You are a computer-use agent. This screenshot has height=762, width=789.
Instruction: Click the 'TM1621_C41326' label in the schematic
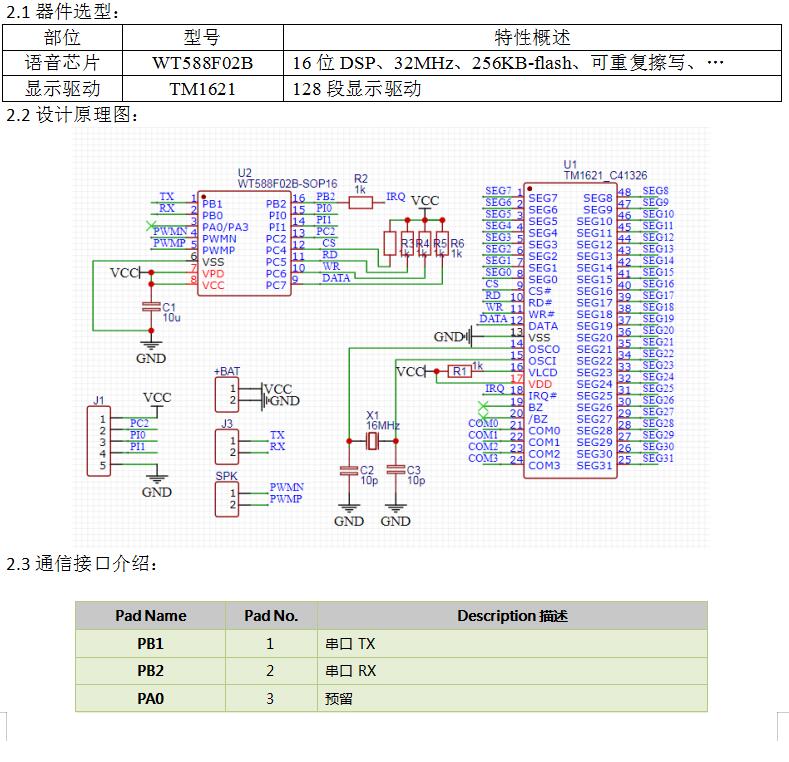coord(605,175)
